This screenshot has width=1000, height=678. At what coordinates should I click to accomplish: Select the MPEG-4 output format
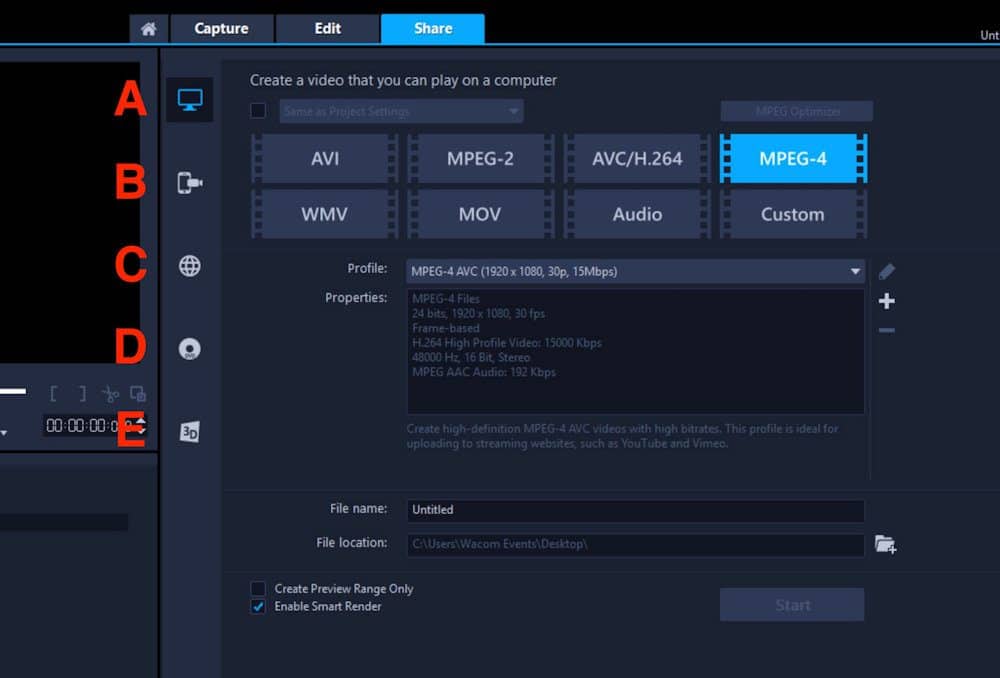[792, 158]
